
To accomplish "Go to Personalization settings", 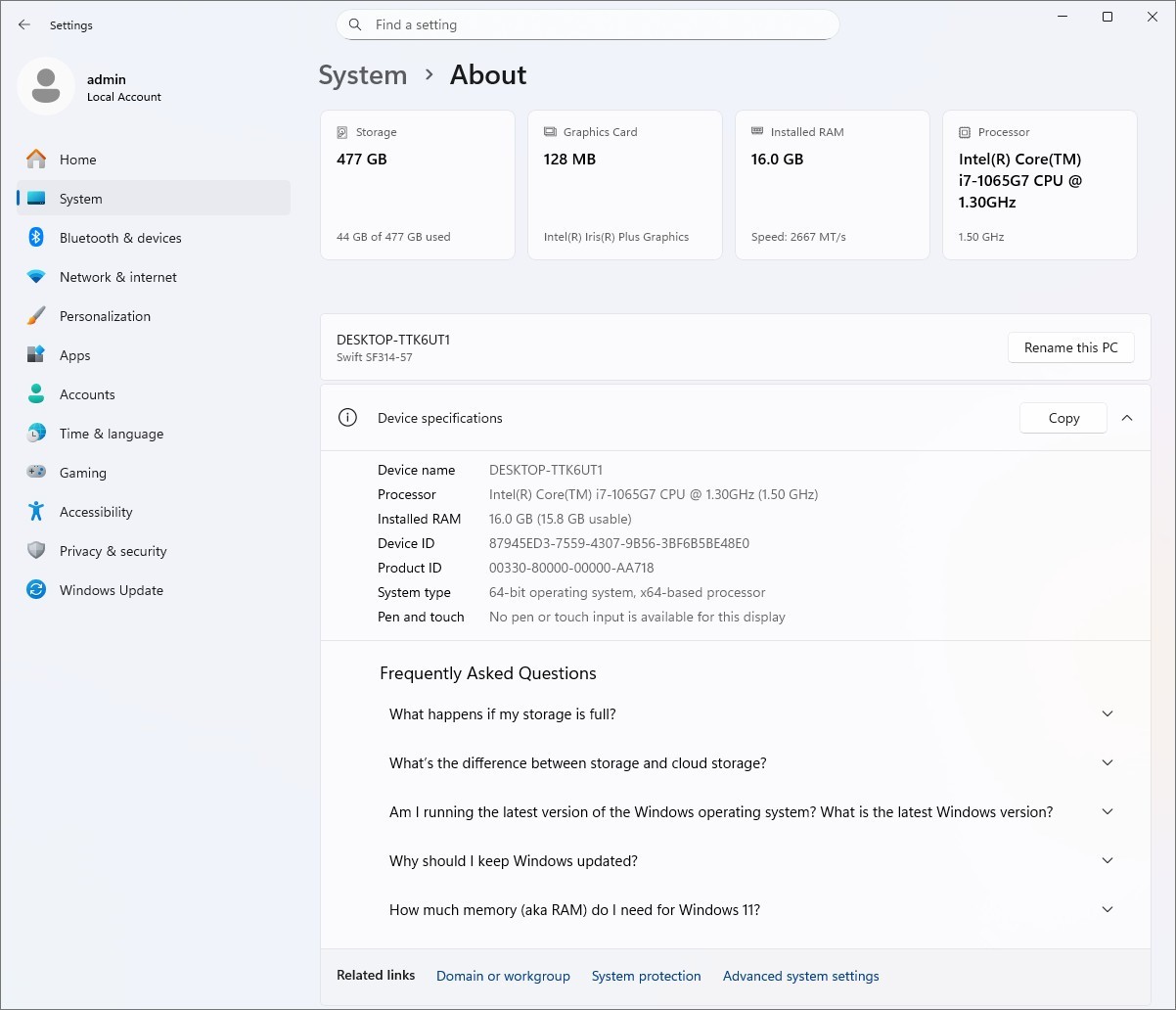I will [155, 316].
